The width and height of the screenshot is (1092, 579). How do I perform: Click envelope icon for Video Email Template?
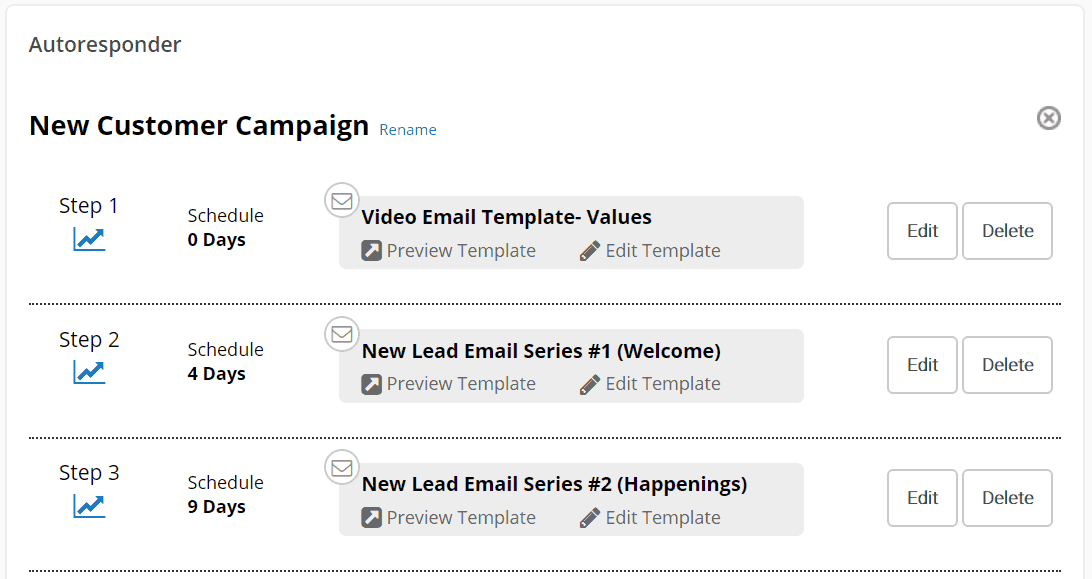pos(342,201)
